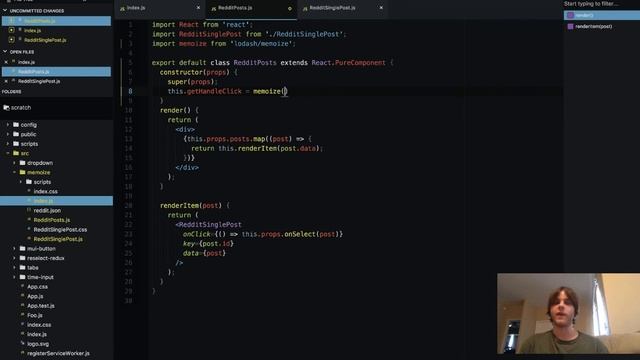This screenshot has width=640, height=360.
Task: Collapse the Uncommitted Changes section
Action: coord(5,11)
